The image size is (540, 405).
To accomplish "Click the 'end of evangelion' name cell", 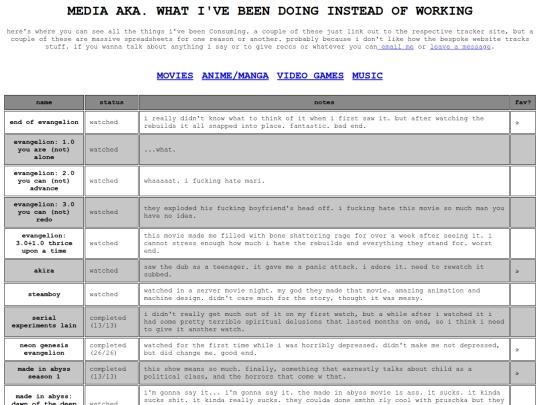I will pos(44,122).
